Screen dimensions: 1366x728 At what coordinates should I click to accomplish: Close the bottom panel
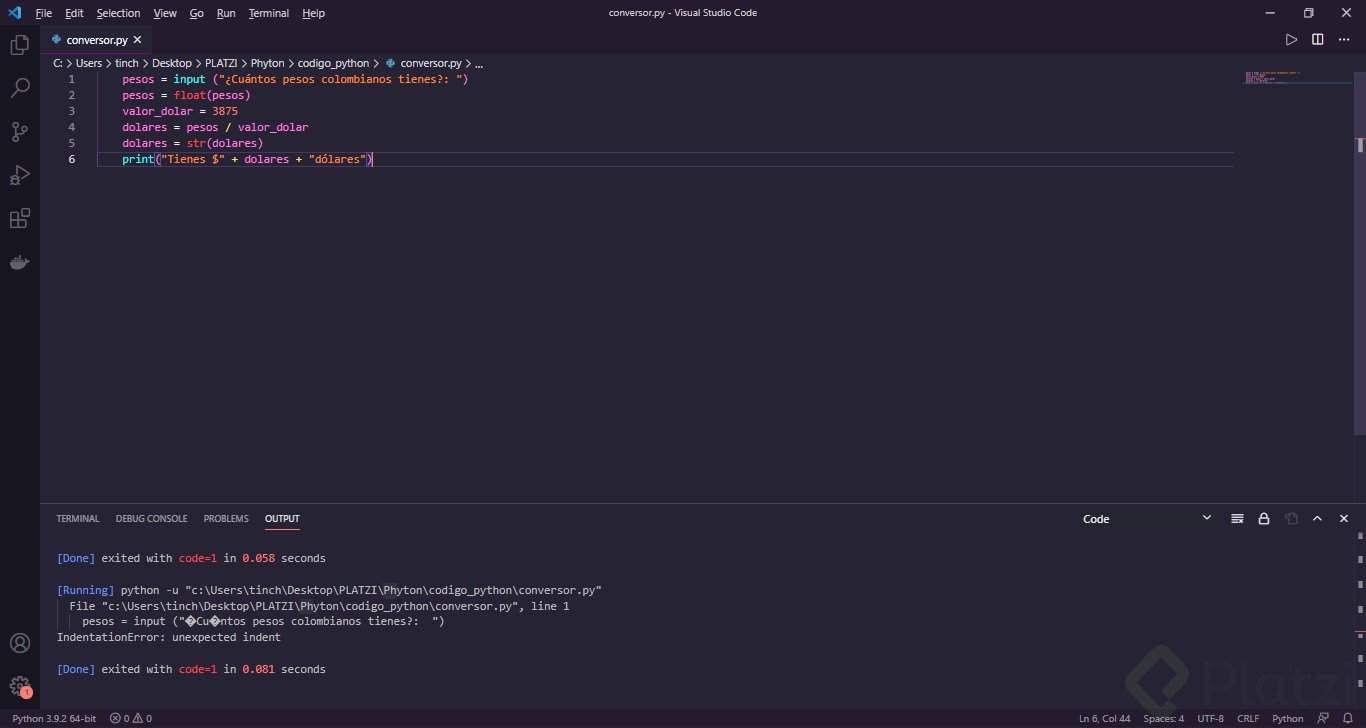(1344, 519)
